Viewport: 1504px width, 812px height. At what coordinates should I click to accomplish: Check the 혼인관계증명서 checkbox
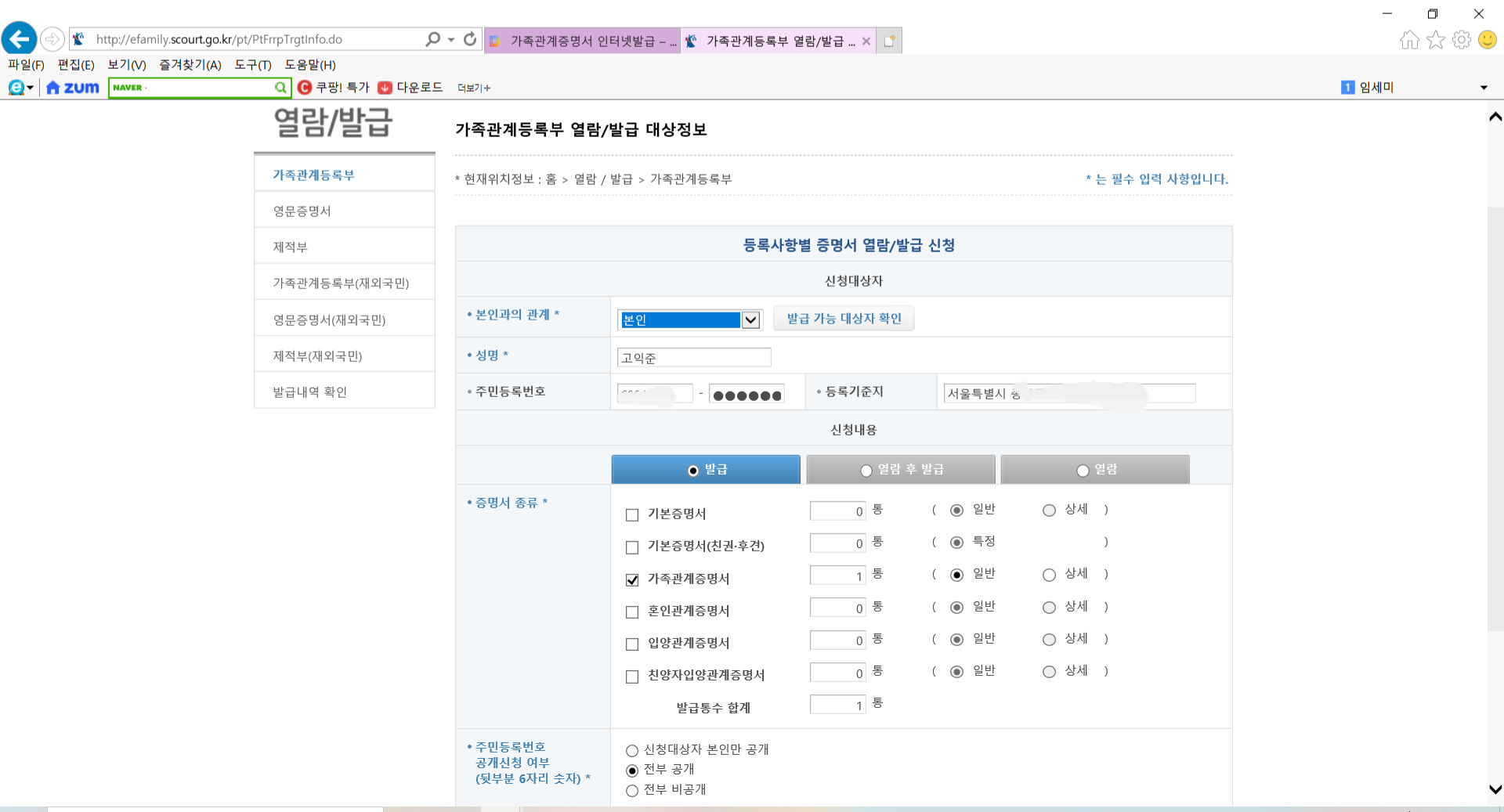click(632, 612)
